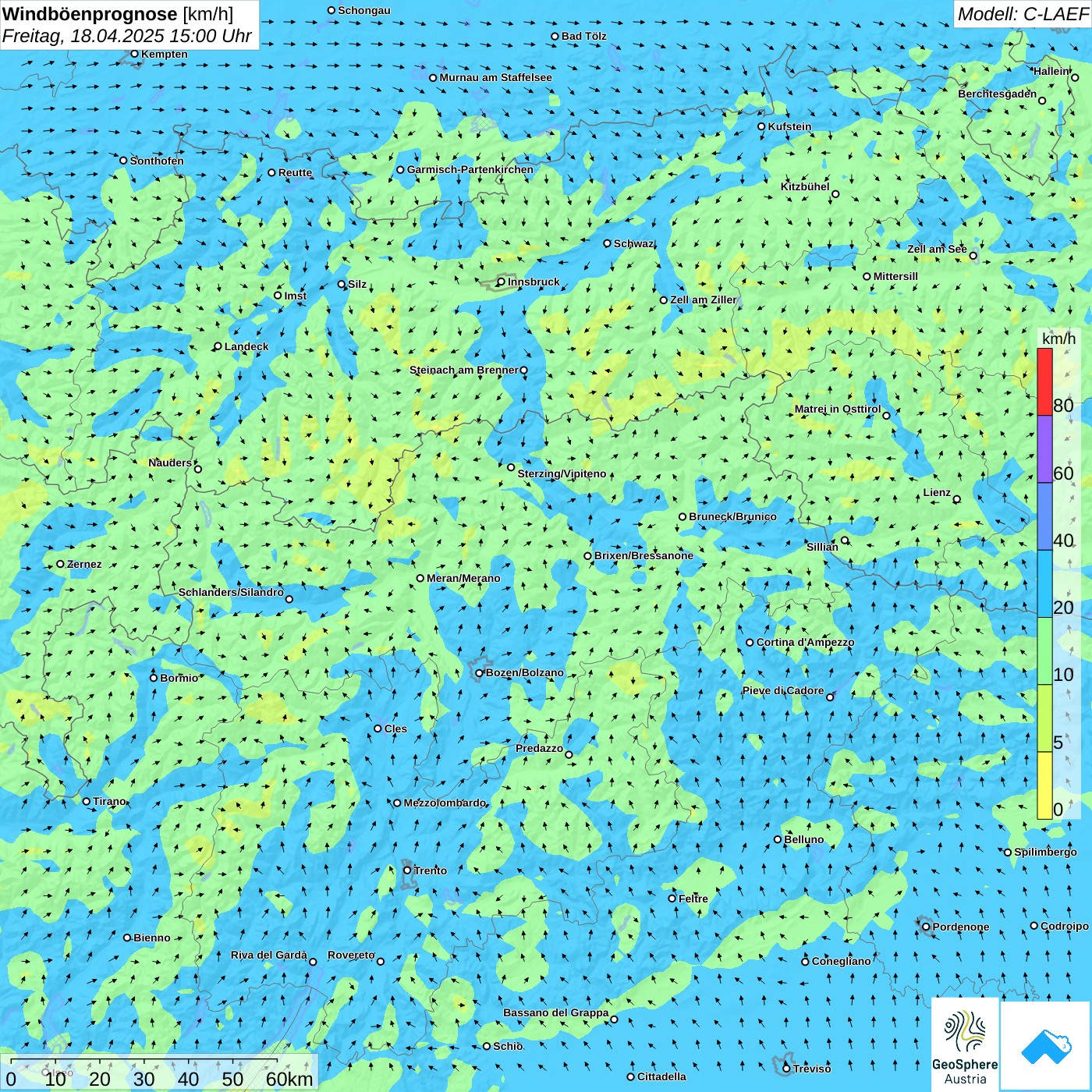
Task: Click the Innsbruck city marker
Action: tap(502, 282)
